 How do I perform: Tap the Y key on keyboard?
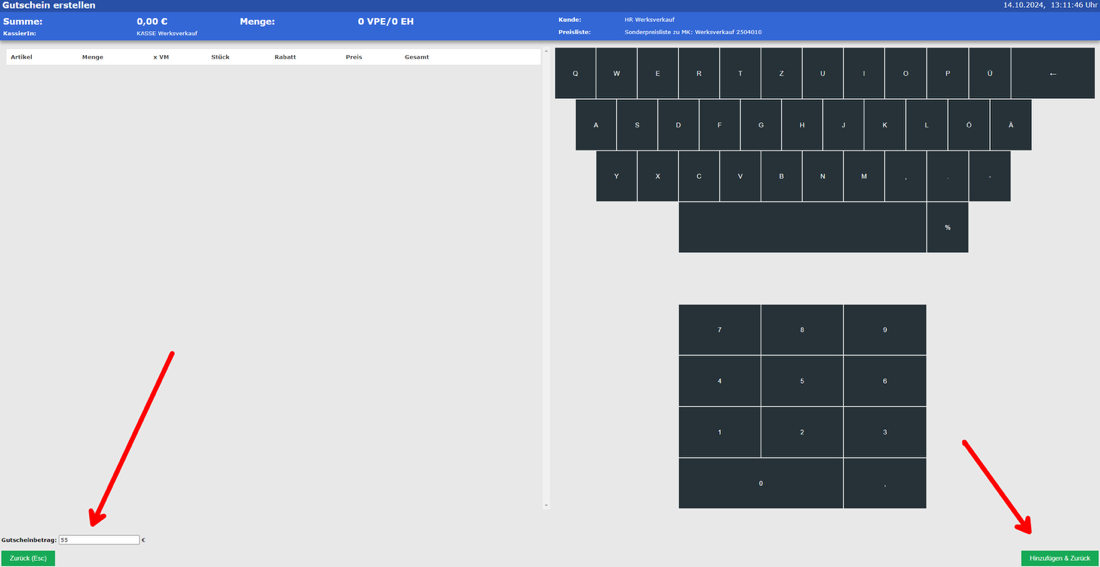(617, 176)
